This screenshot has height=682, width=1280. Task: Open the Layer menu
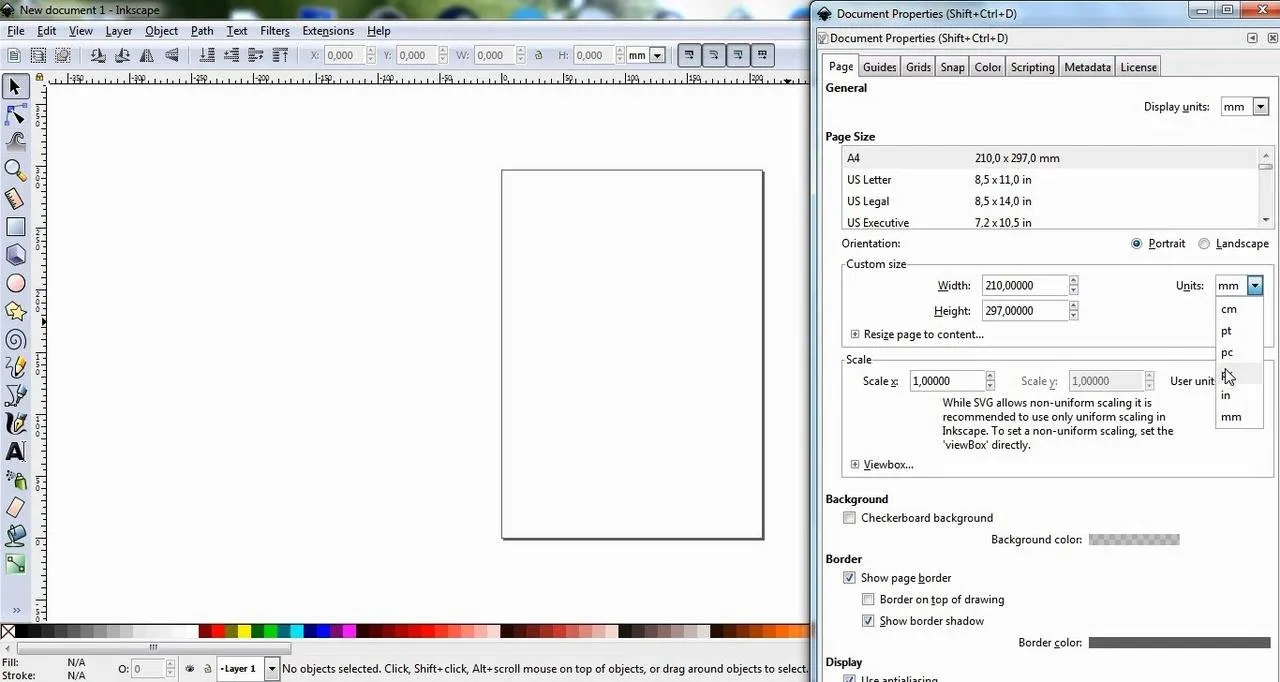[x=119, y=31]
